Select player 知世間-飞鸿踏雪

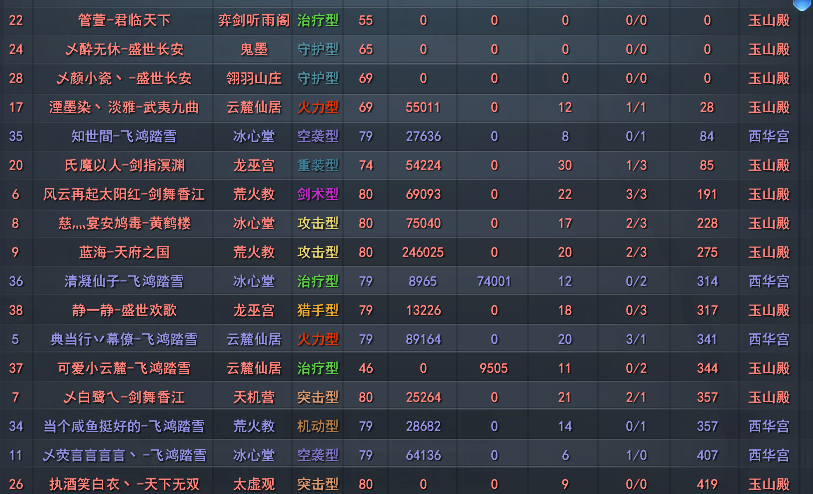point(124,136)
